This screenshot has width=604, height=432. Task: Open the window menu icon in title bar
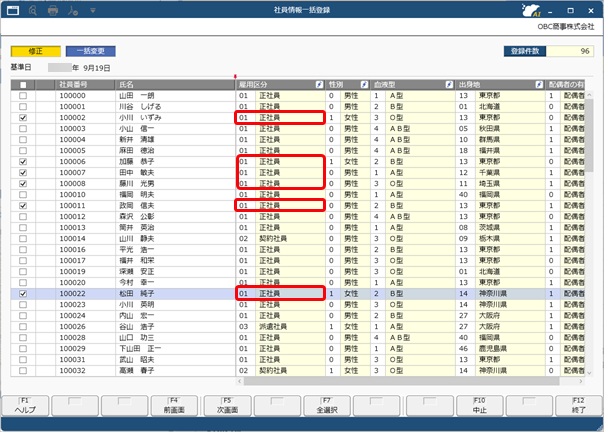12,10
